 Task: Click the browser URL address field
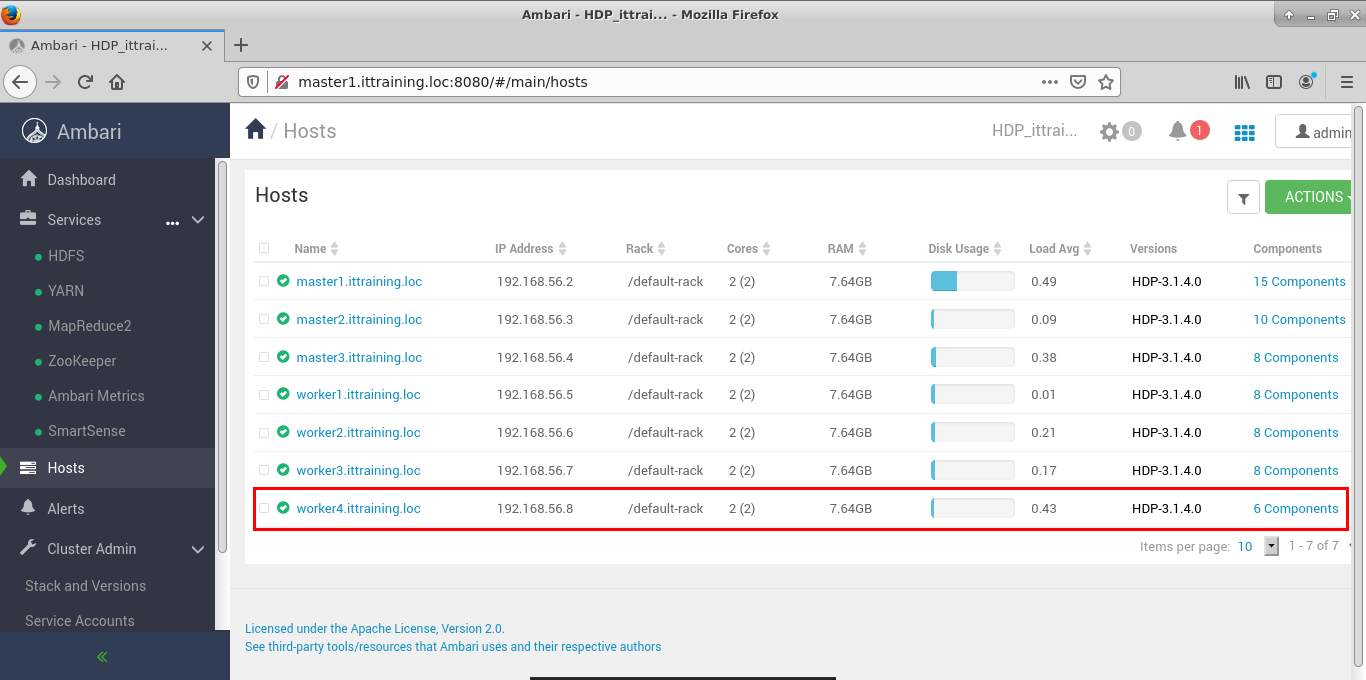click(x=660, y=82)
